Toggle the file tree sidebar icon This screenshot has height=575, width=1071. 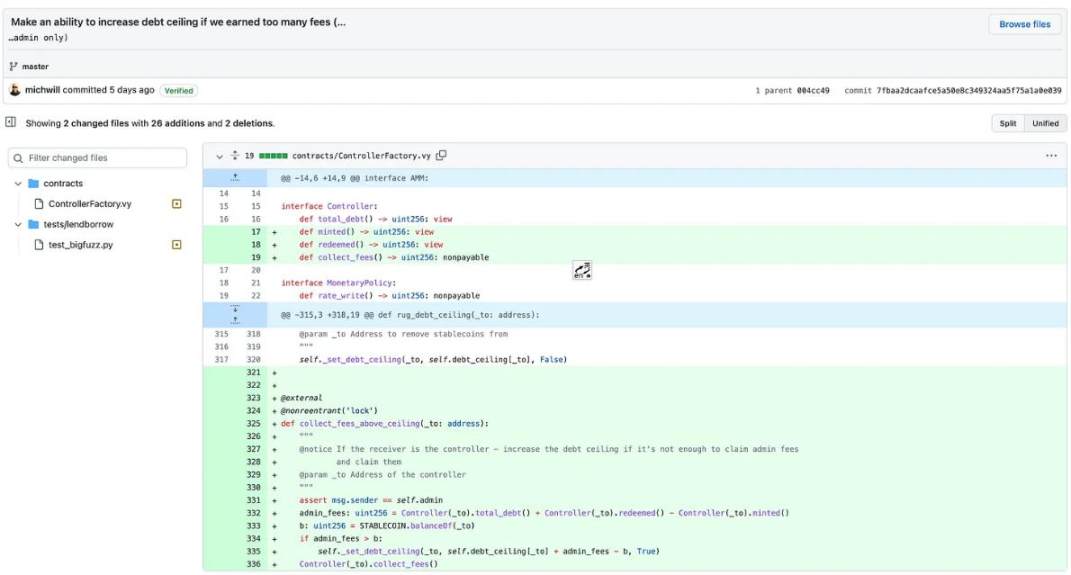pos(10,122)
